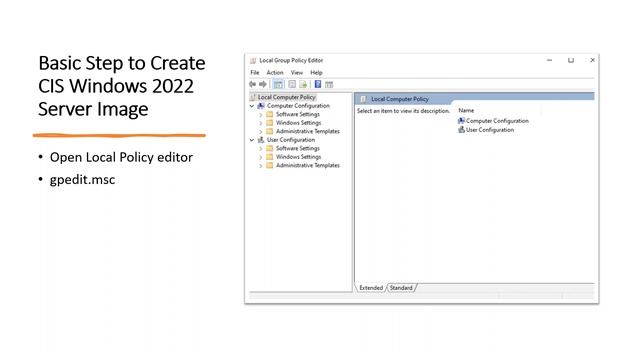
Task: Click Computer Configuration icon in the right pane list
Action: pyautogui.click(x=461, y=120)
